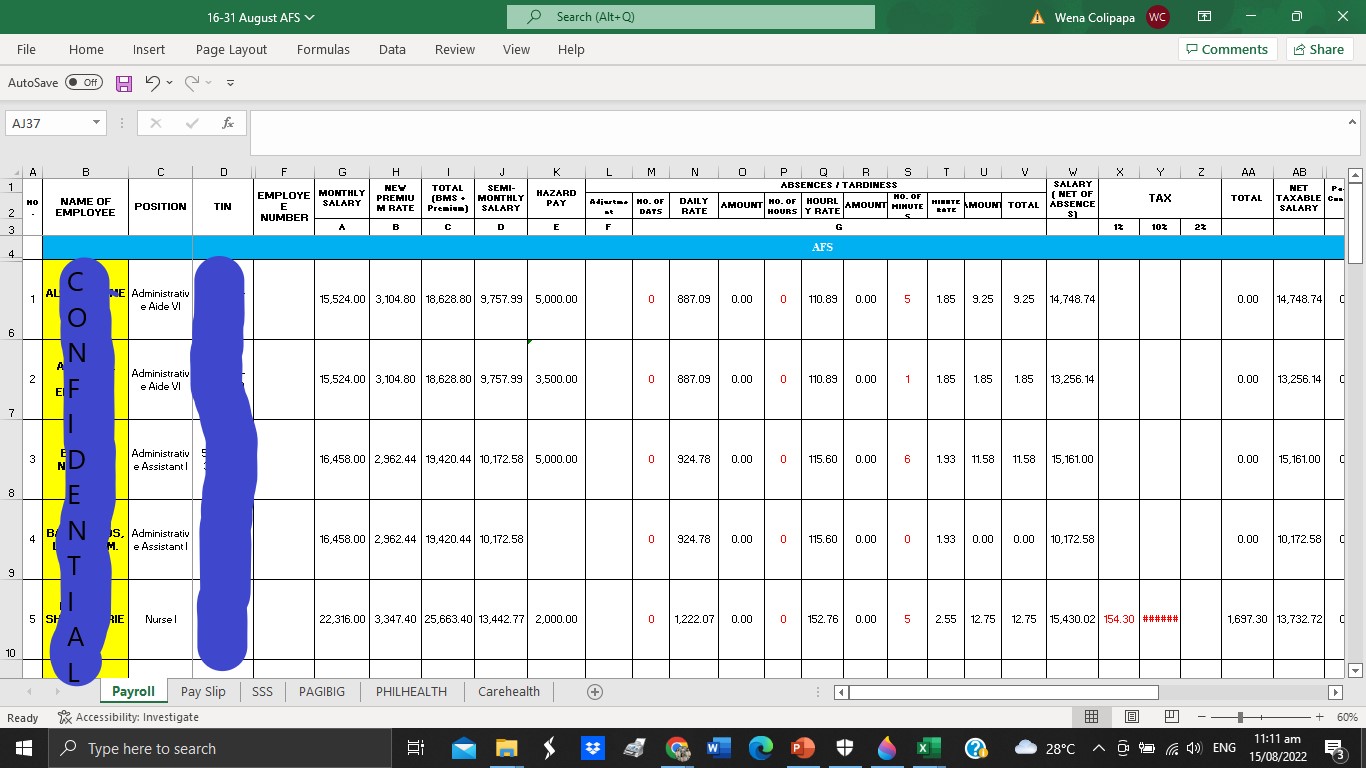1366x768 pixels.
Task: Open the Insert ribbon tab
Action: [149, 49]
